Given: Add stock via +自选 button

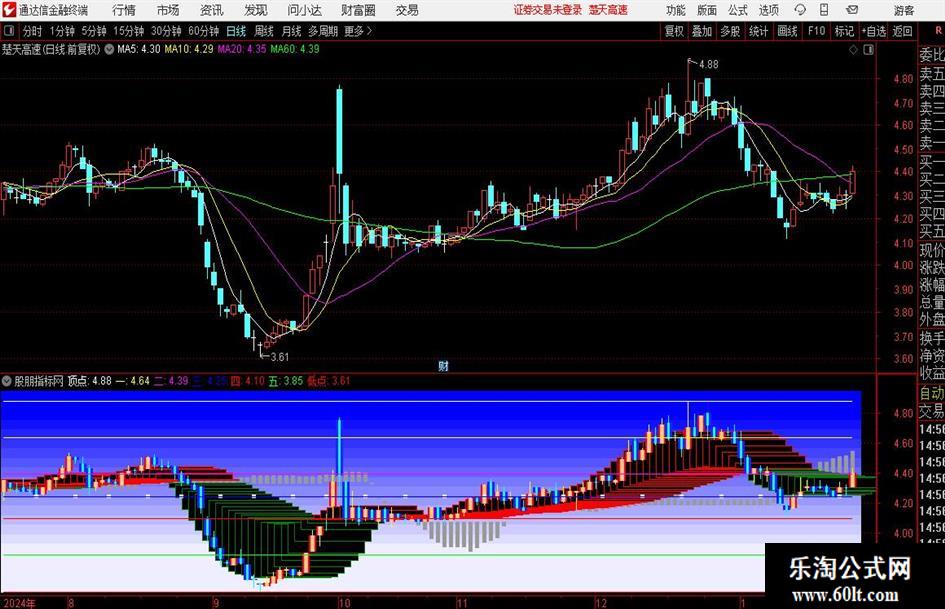Looking at the screenshot, I should [x=873, y=31].
